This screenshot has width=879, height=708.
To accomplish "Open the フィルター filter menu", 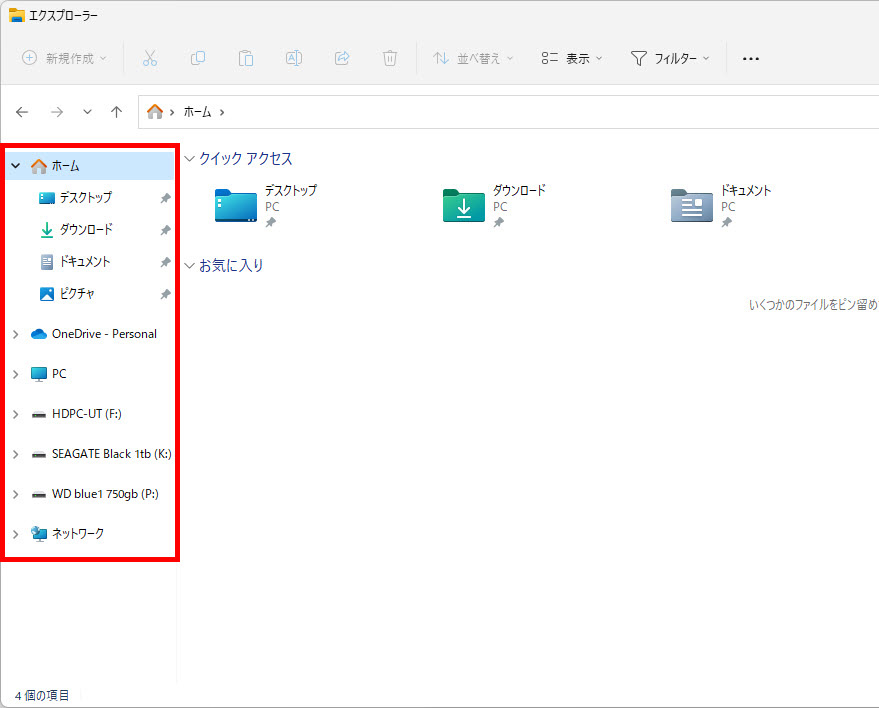I will point(670,58).
